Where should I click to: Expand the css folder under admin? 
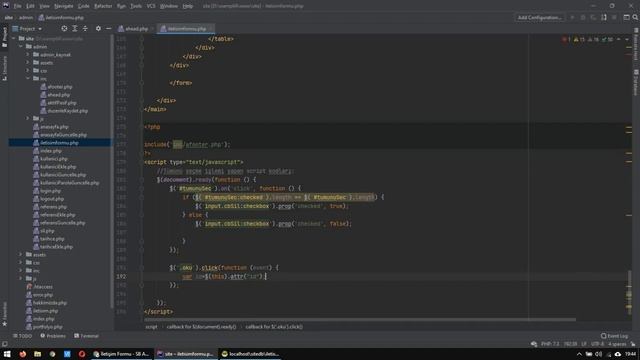point(28,71)
